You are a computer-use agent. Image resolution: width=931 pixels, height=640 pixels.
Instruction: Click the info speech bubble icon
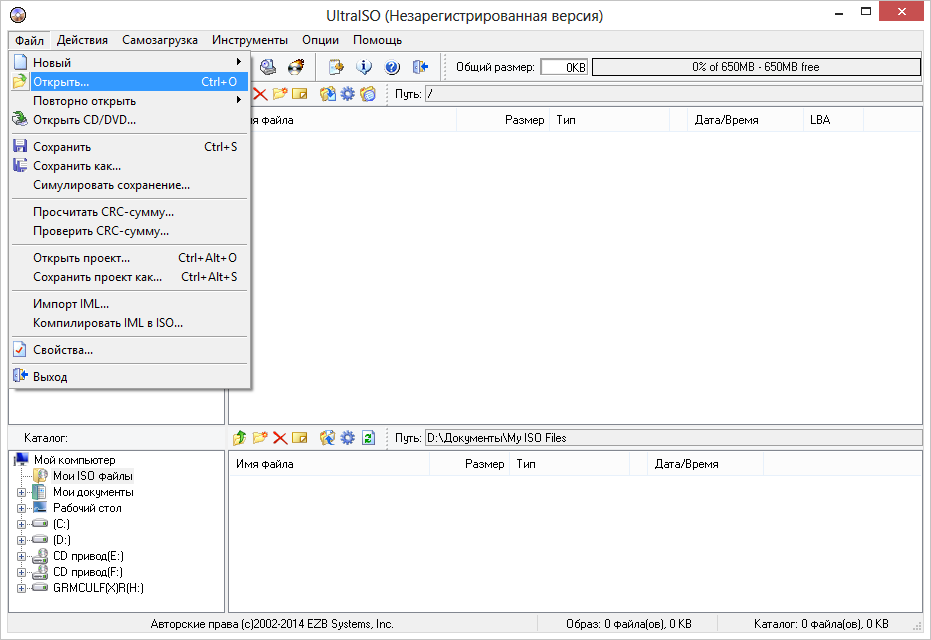(x=364, y=67)
